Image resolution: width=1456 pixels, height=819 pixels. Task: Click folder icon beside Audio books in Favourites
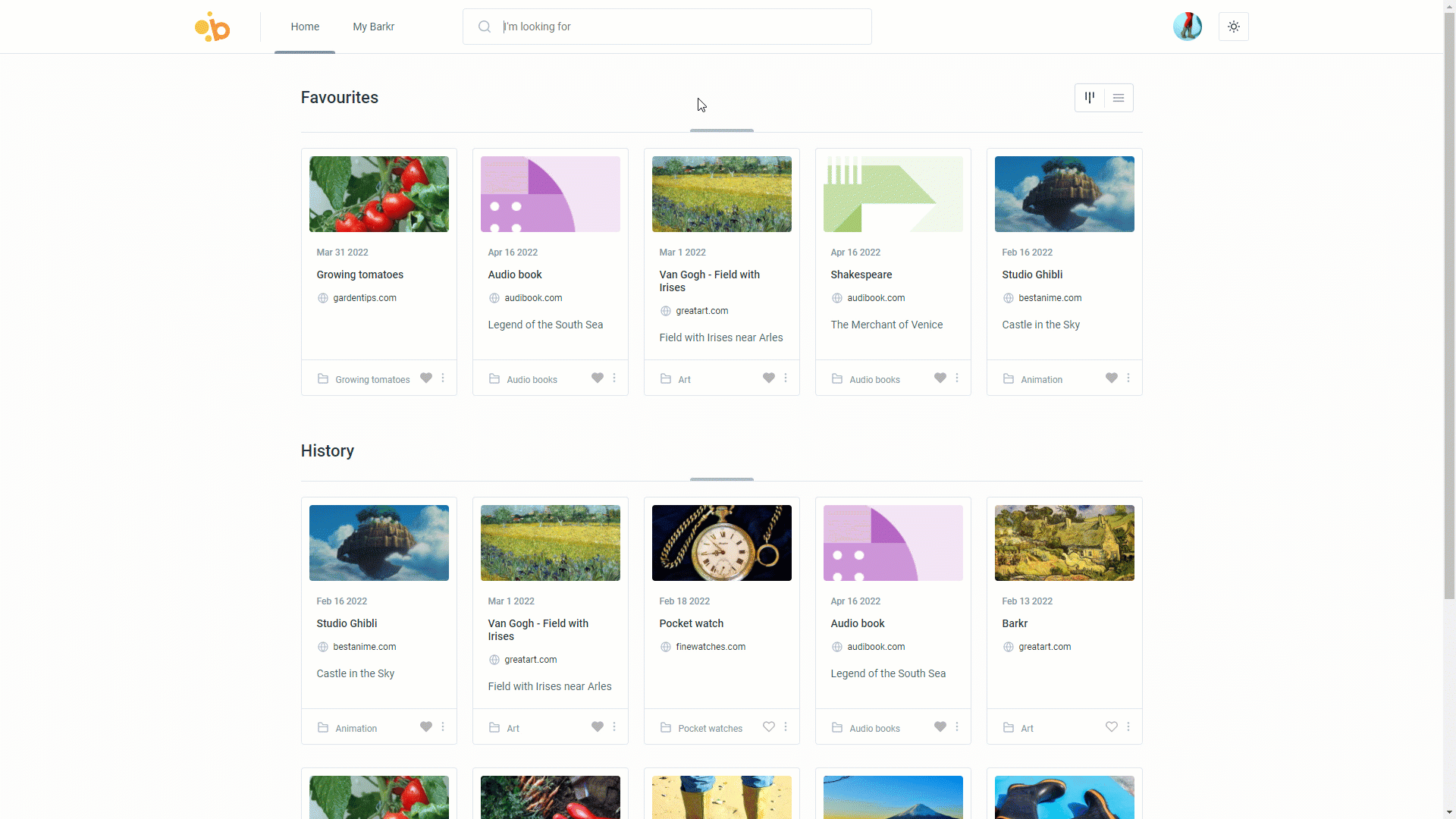coord(494,378)
